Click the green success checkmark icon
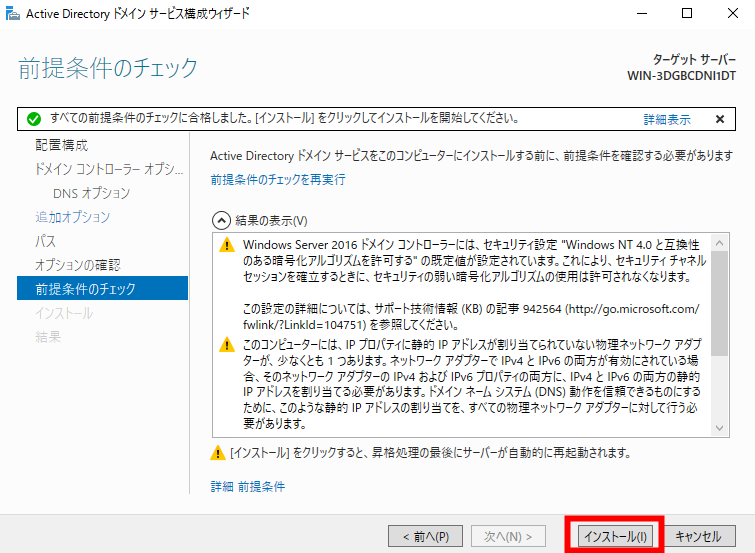The image size is (755, 553). point(34,119)
